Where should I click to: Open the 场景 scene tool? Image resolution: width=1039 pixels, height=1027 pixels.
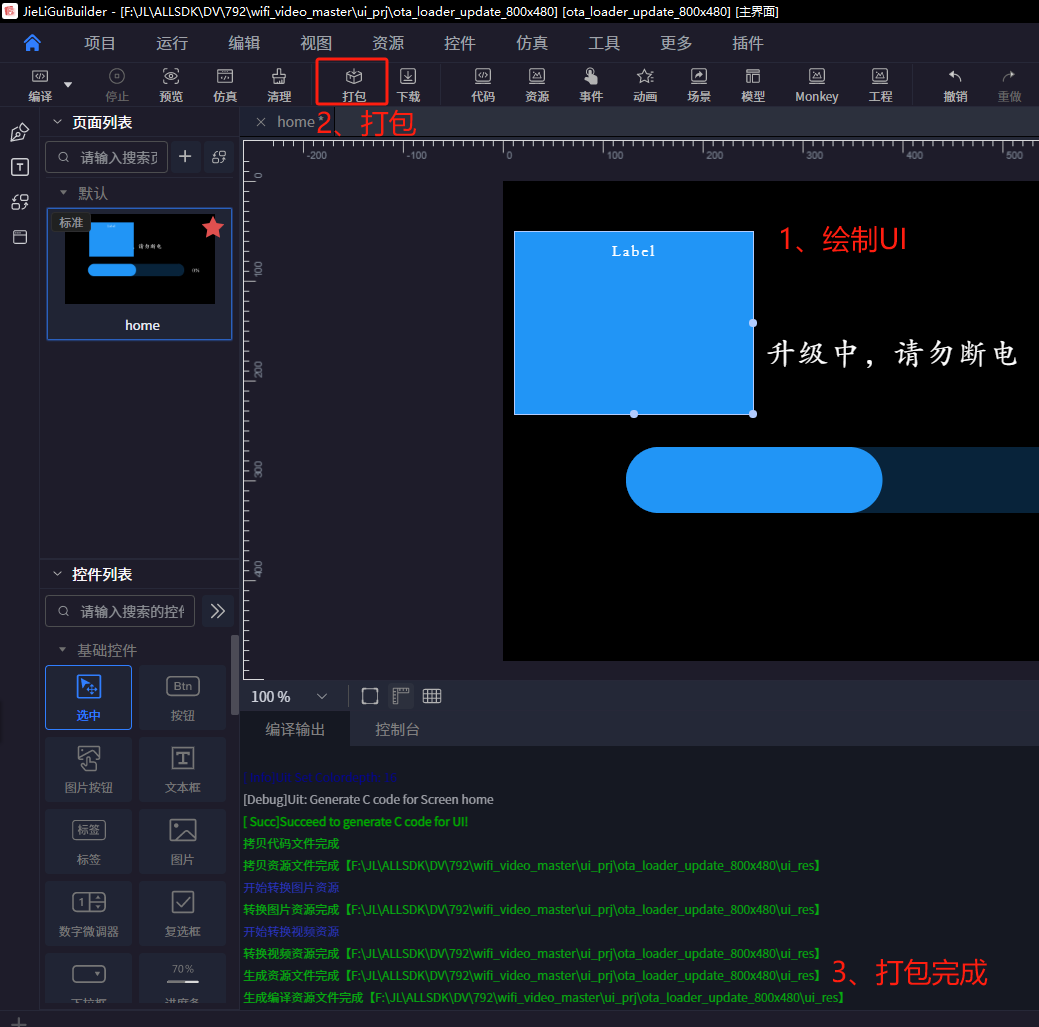(x=699, y=85)
